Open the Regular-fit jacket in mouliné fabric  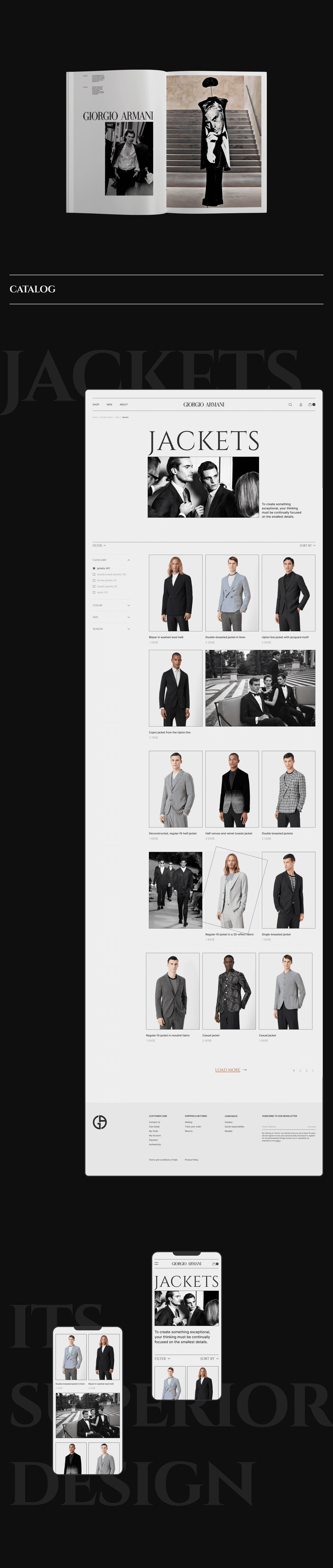(173, 991)
